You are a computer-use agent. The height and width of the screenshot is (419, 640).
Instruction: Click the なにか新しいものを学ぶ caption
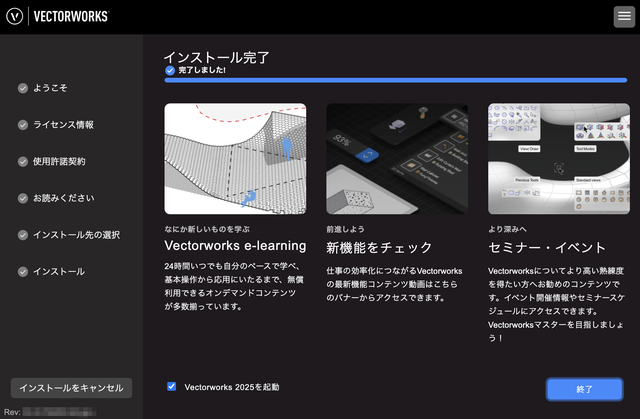coord(207,229)
